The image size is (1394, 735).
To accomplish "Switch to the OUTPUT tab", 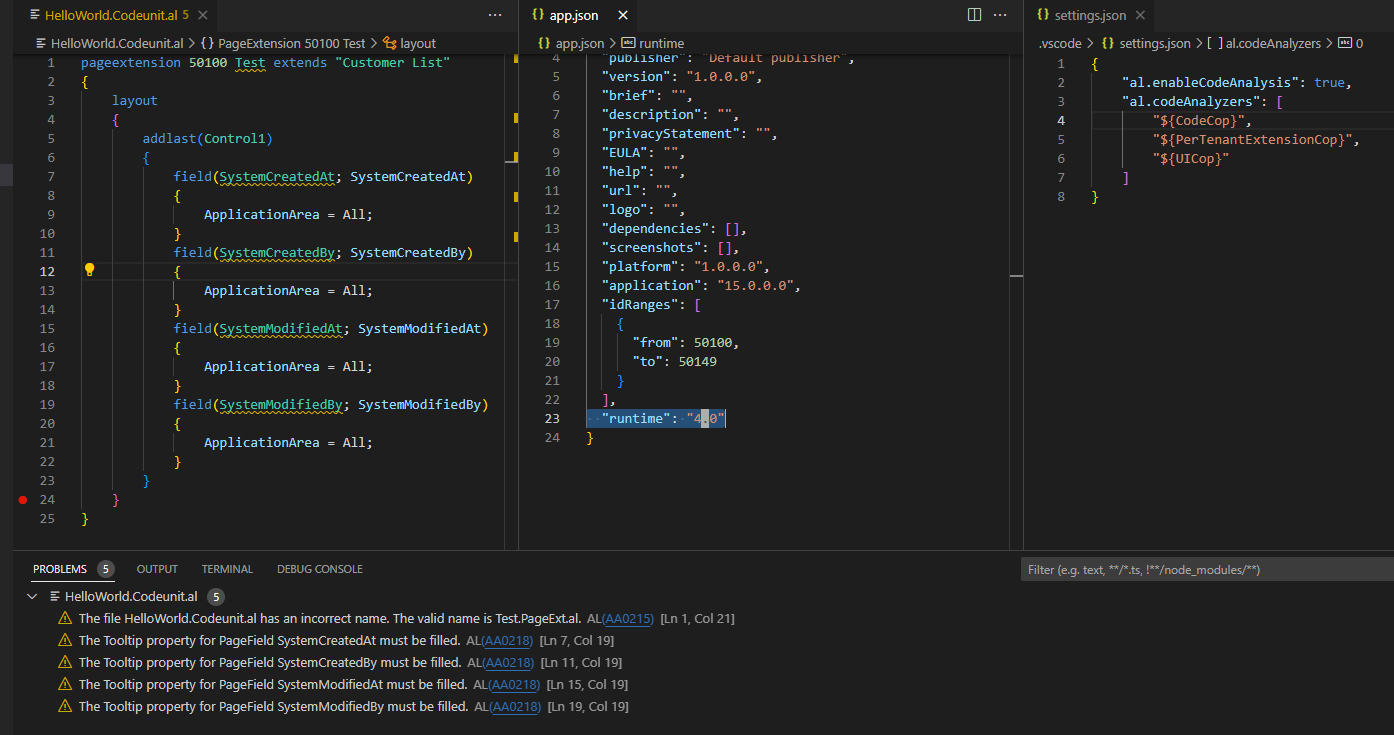I will coord(156,568).
